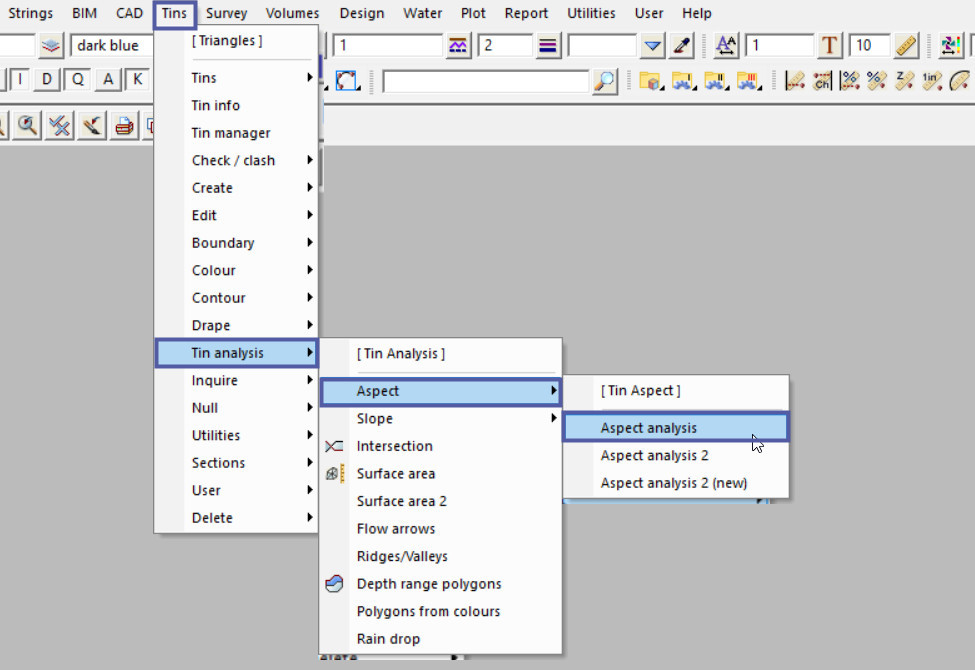The height and width of the screenshot is (670, 975).
Task: Click the printer plot icon
Action: pos(124,126)
